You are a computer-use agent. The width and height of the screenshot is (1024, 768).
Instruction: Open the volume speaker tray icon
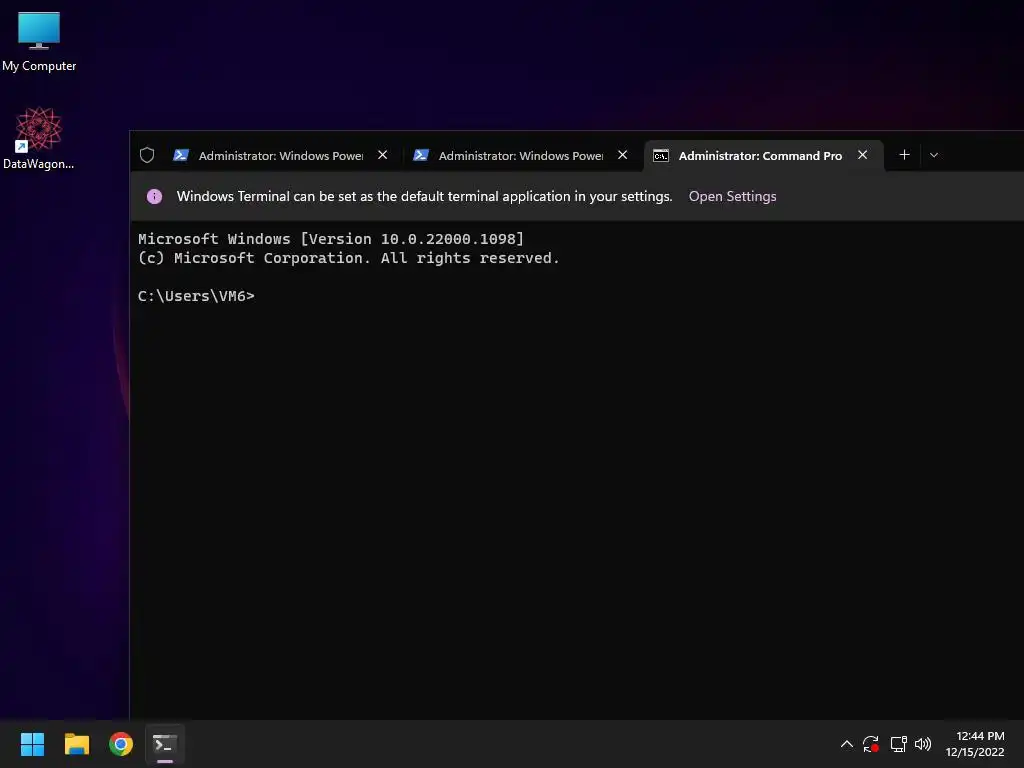pos(923,744)
